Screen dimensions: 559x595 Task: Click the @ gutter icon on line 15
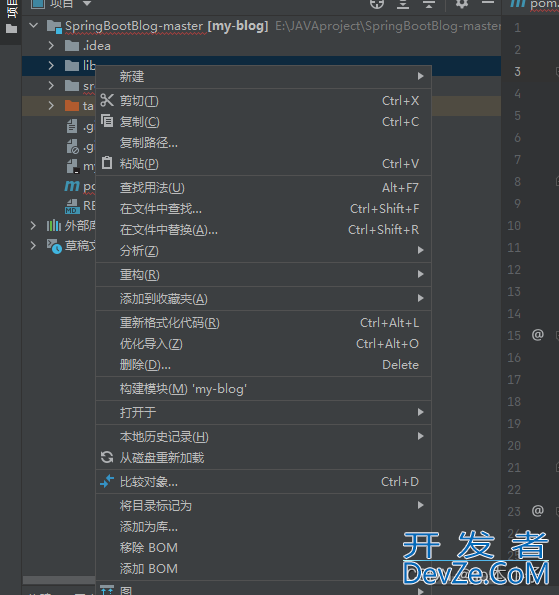tap(537, 335)
